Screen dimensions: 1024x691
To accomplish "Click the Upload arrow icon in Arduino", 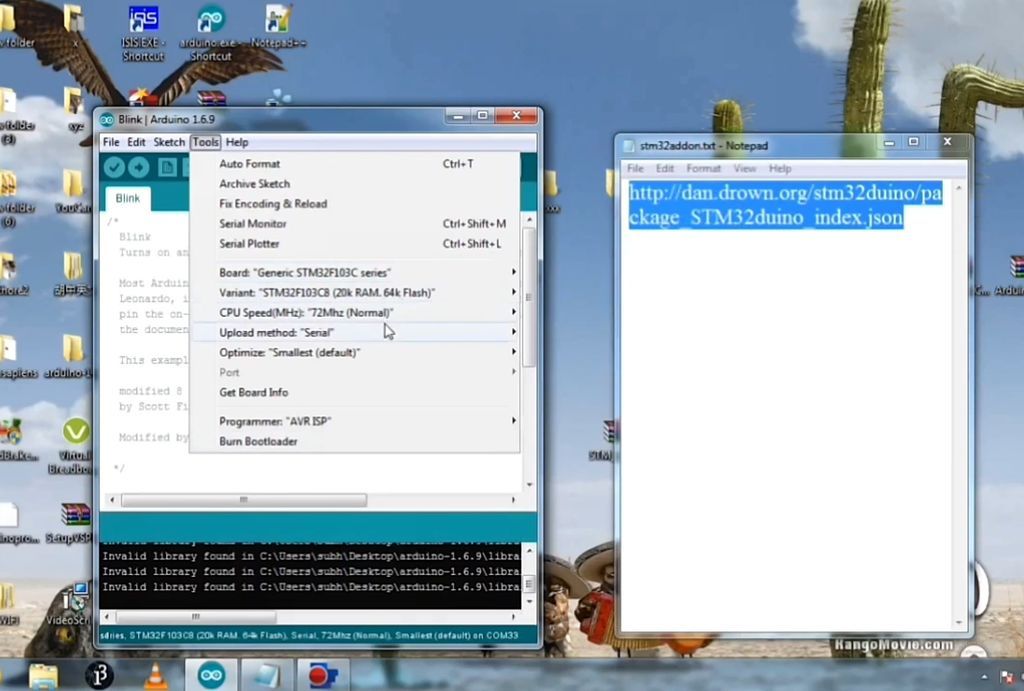I will pyautogui.click(x=138, y=167).
